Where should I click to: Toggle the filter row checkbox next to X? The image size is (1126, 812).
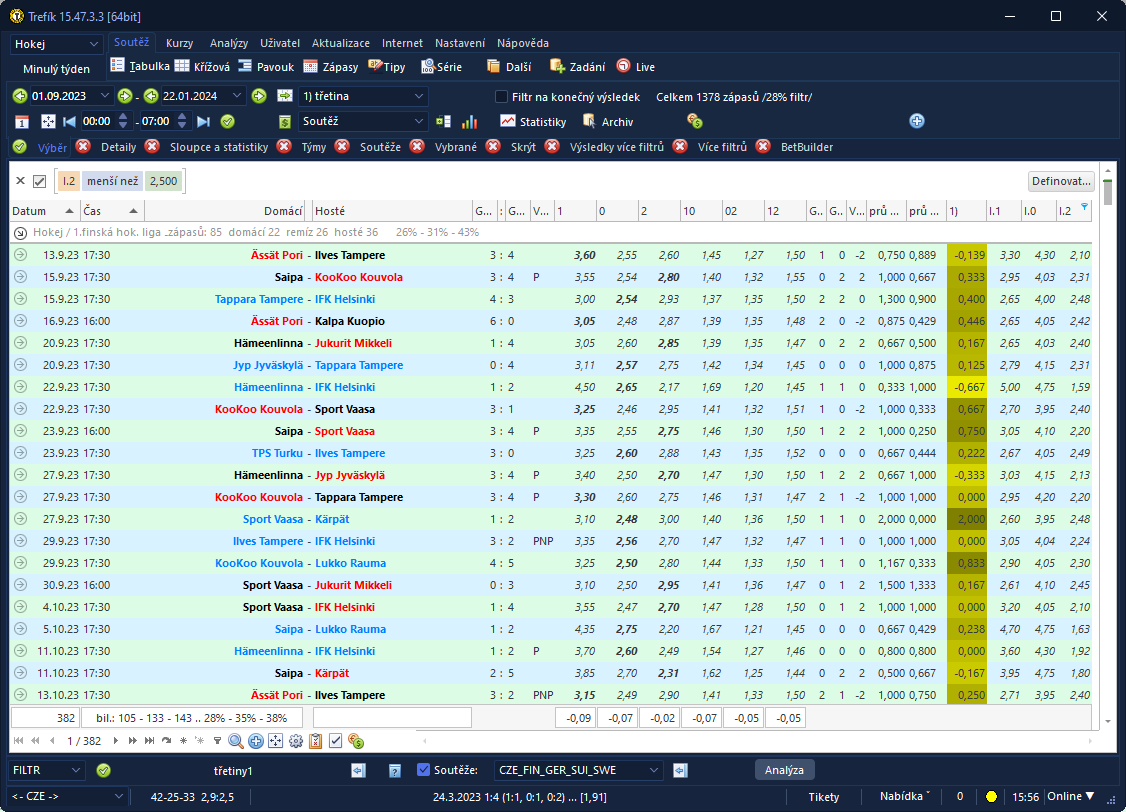(40, 181)
